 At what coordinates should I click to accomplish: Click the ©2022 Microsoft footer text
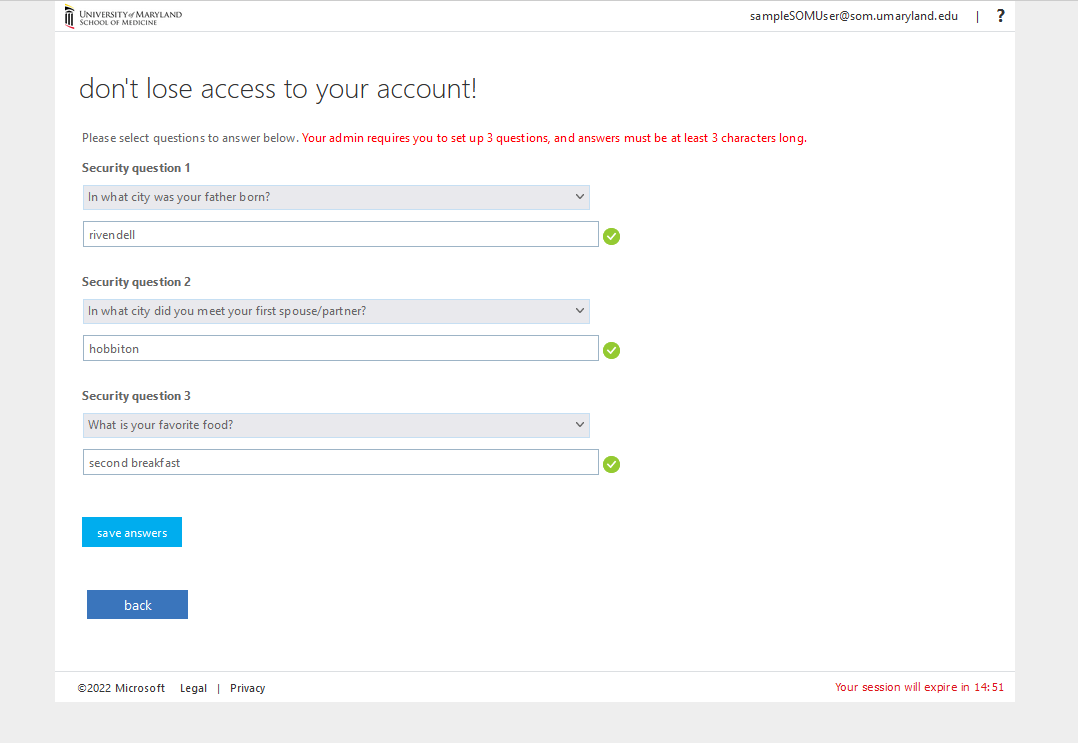click(121, 688)
